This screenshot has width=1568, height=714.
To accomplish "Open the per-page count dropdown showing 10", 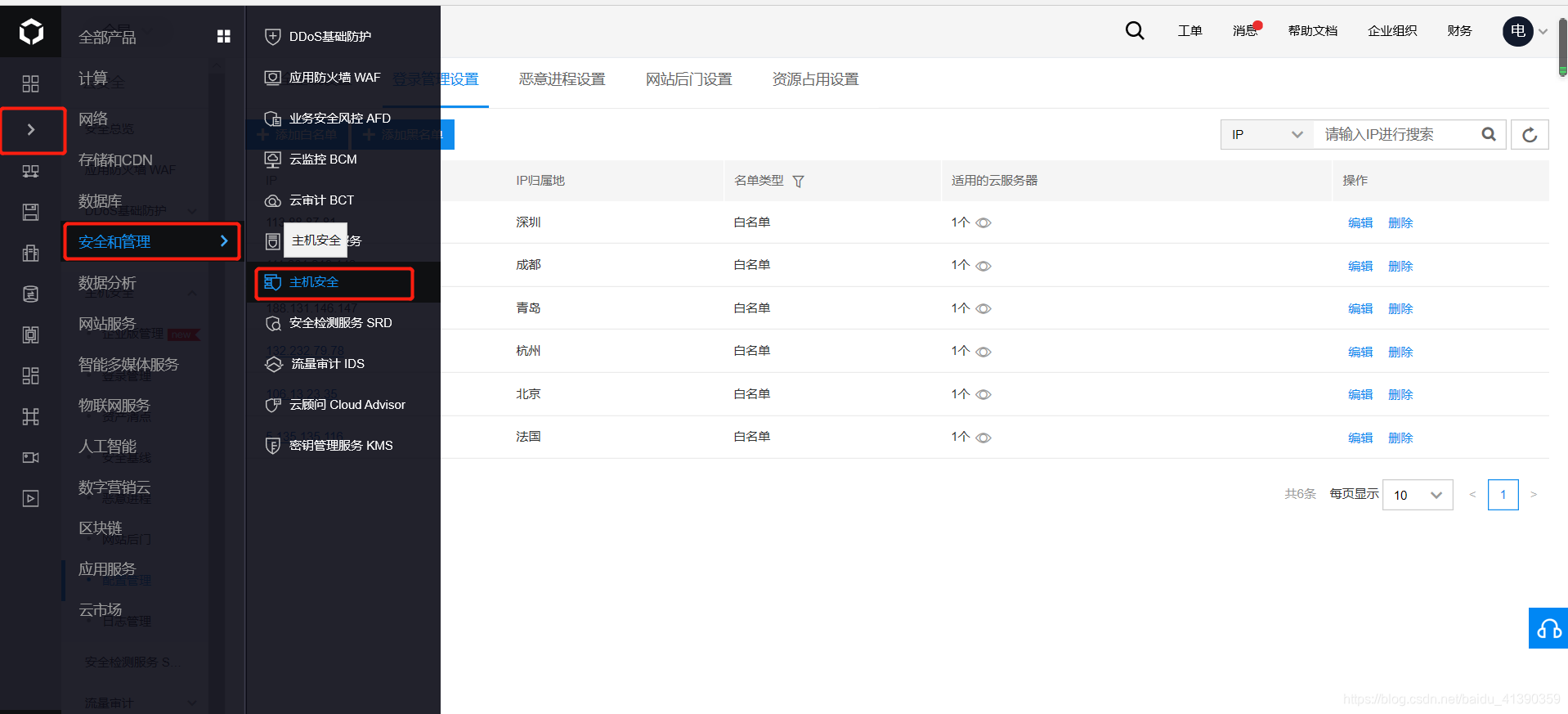I will point(1418,495).
